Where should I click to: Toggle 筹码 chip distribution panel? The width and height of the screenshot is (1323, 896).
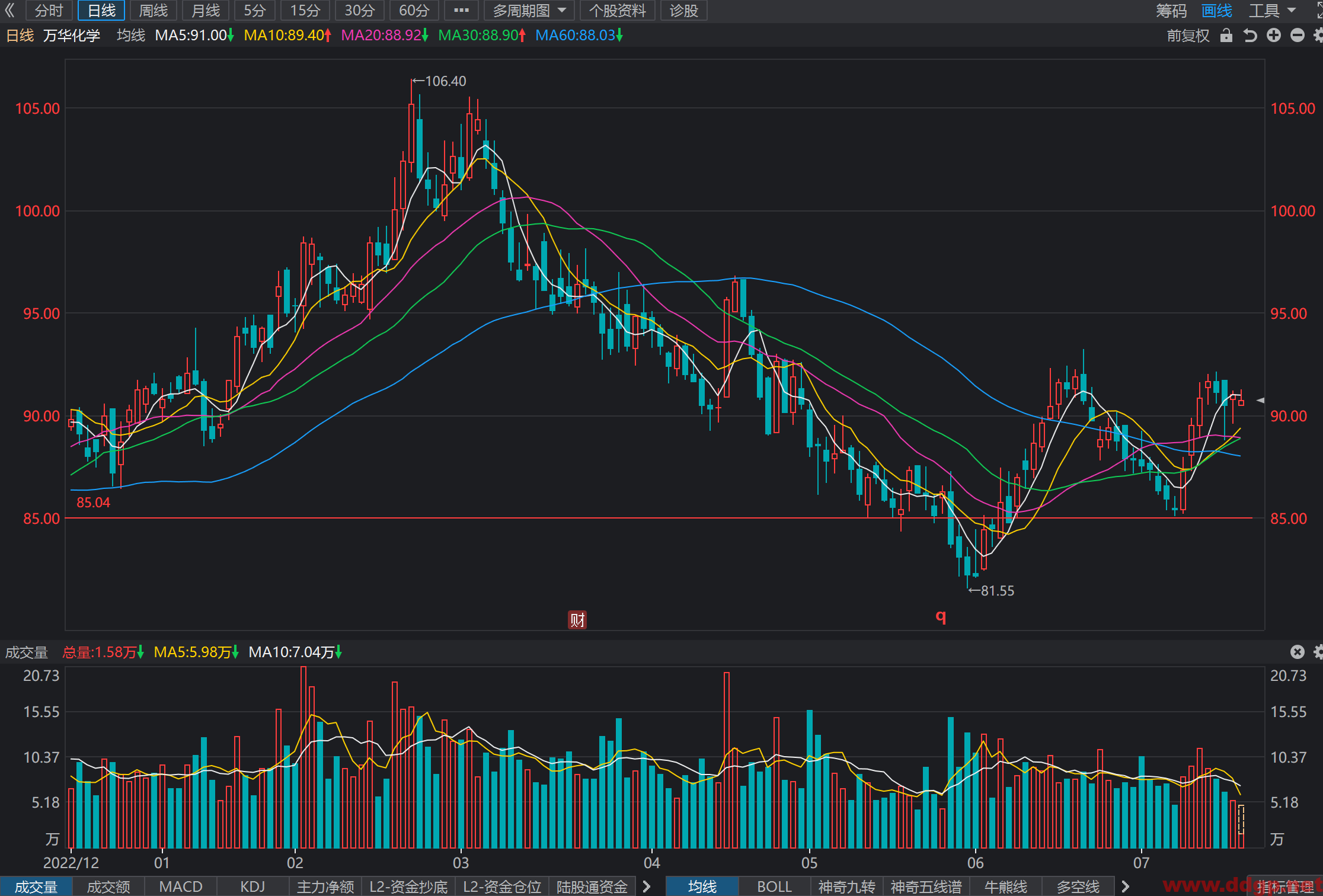coord(1171,10)
